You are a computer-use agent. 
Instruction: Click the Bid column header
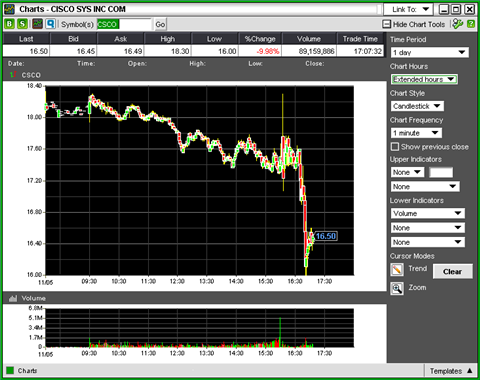pyautogui.click(x=73, y=39)
